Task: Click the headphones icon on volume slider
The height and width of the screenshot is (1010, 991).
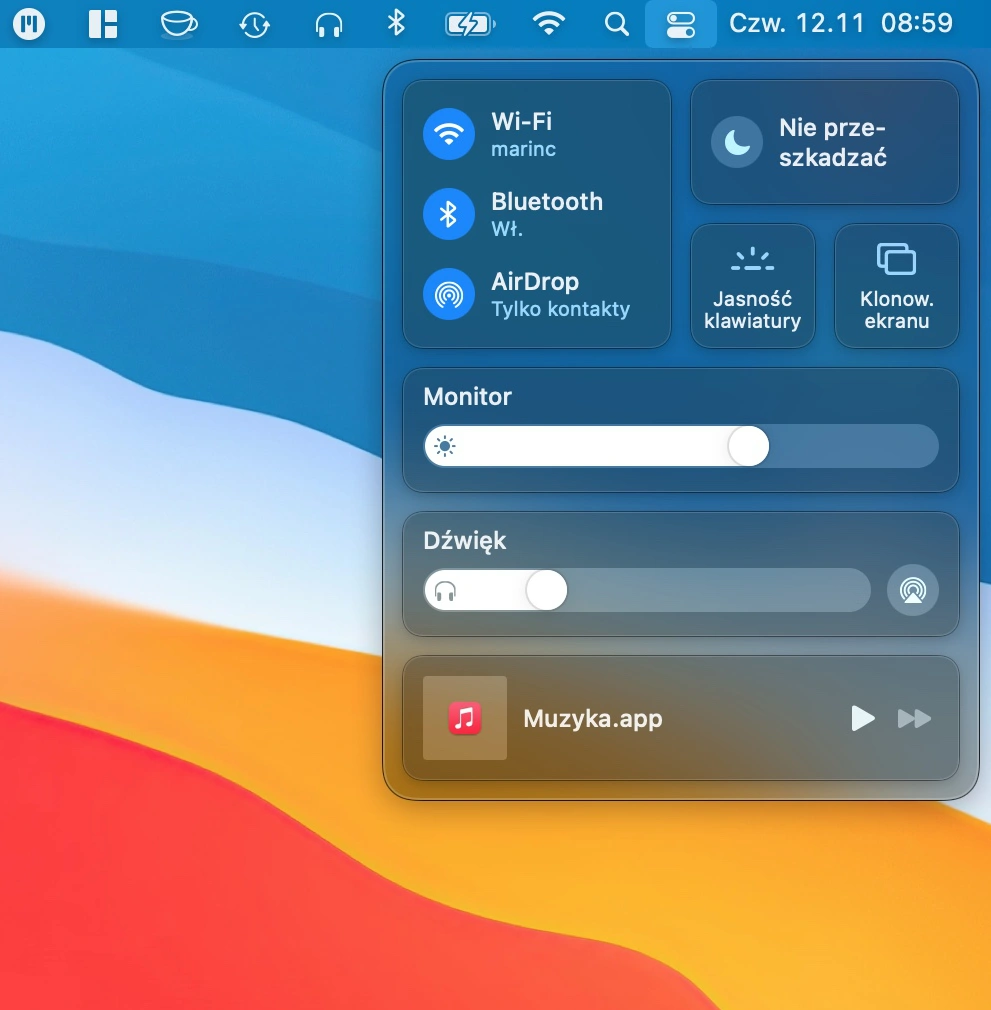Action: click(x=445, y=590)
